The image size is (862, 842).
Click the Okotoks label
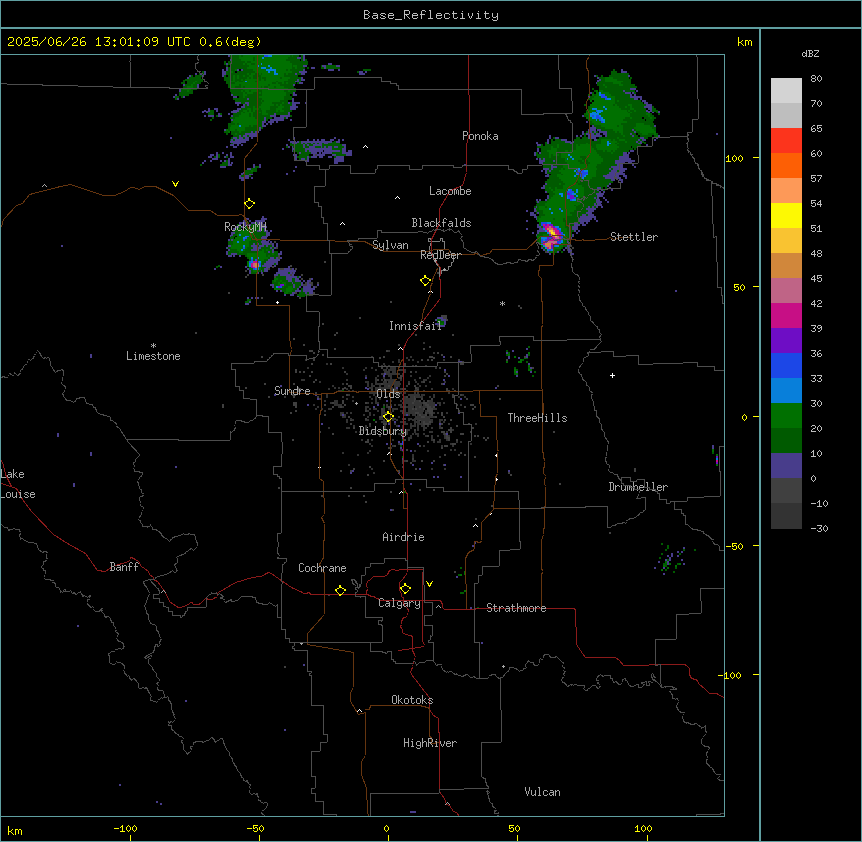412,700
